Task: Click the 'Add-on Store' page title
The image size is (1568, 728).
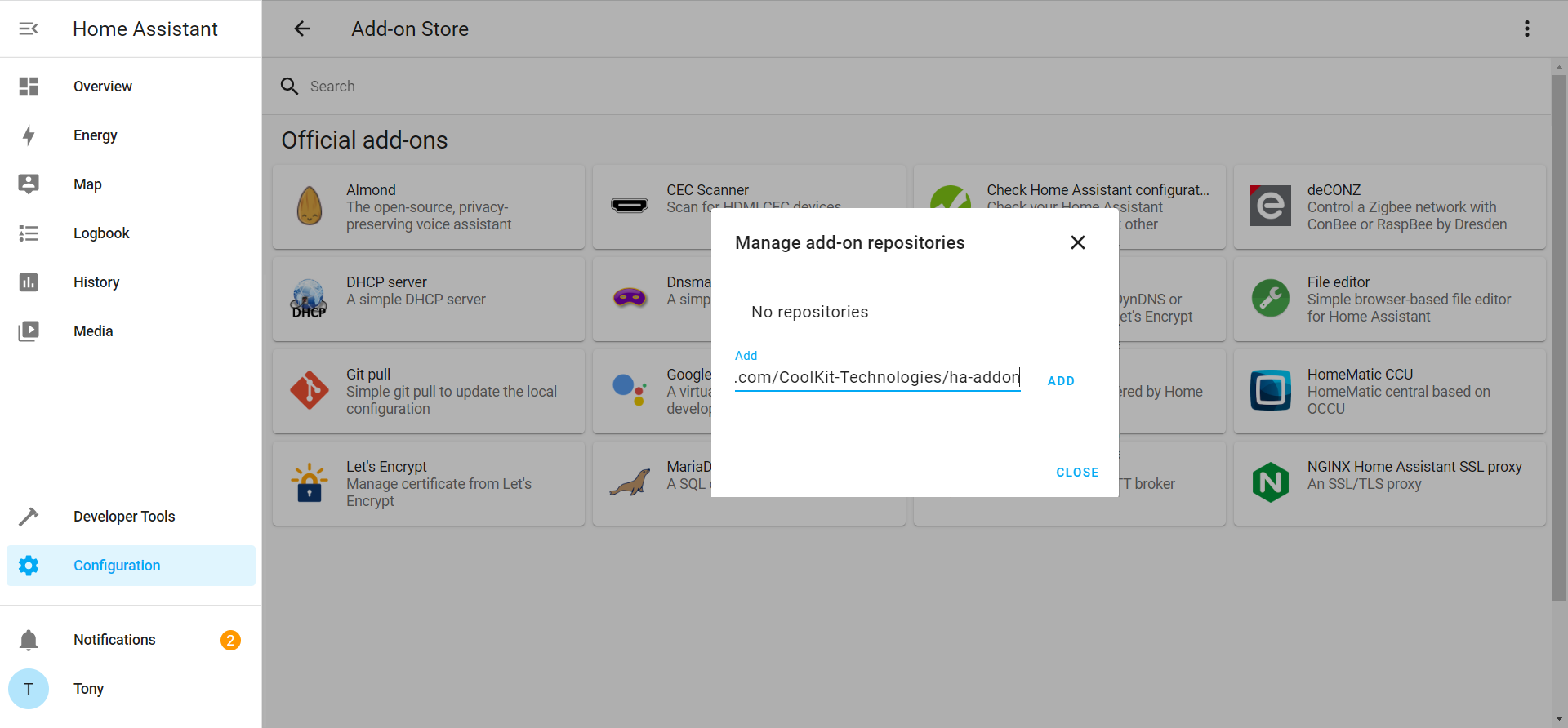Action: coord(410,29)
